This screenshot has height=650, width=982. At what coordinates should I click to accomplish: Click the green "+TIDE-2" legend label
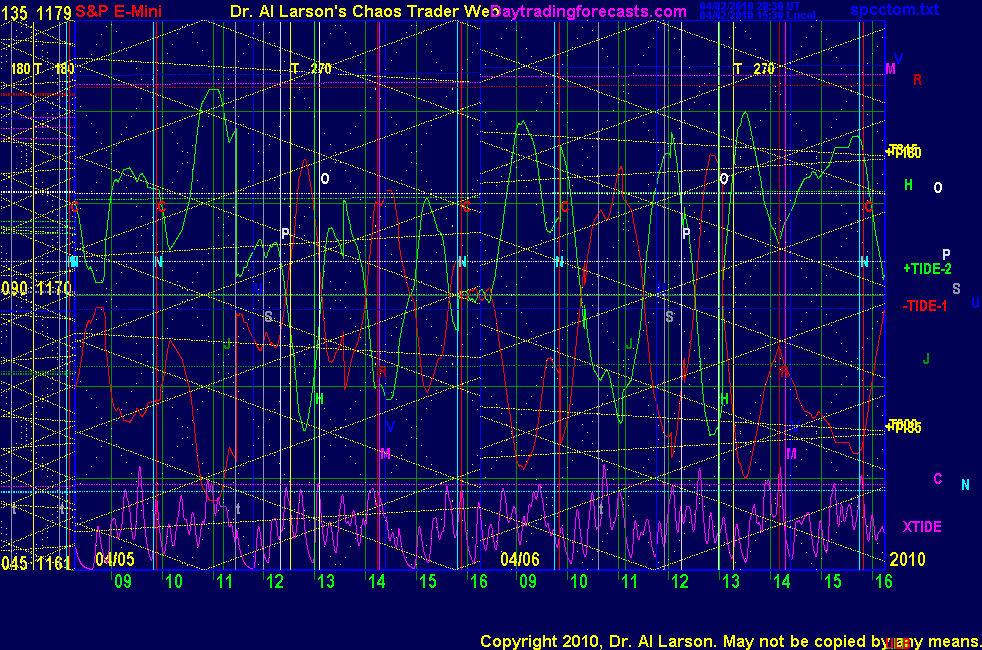click(x=927, y=269)
